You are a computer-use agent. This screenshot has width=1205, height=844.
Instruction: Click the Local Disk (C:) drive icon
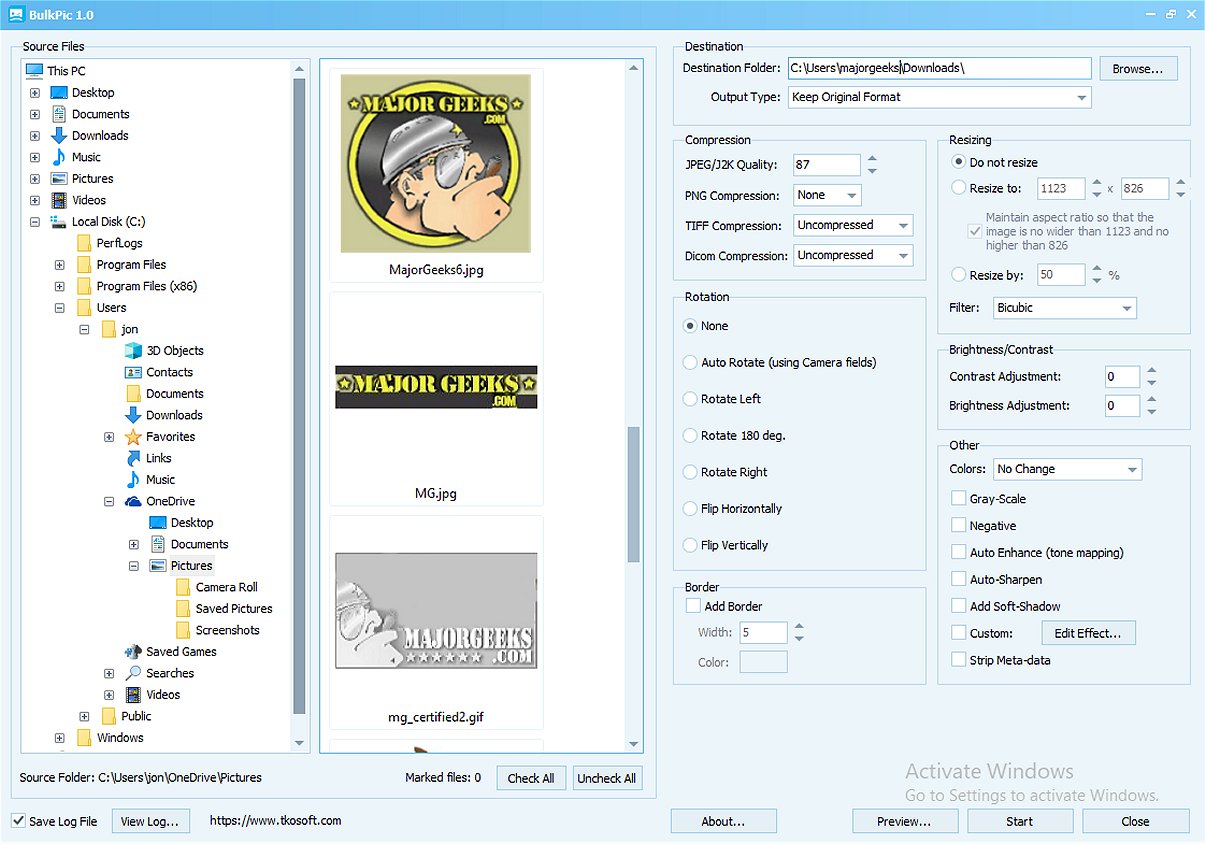(59, 221)
